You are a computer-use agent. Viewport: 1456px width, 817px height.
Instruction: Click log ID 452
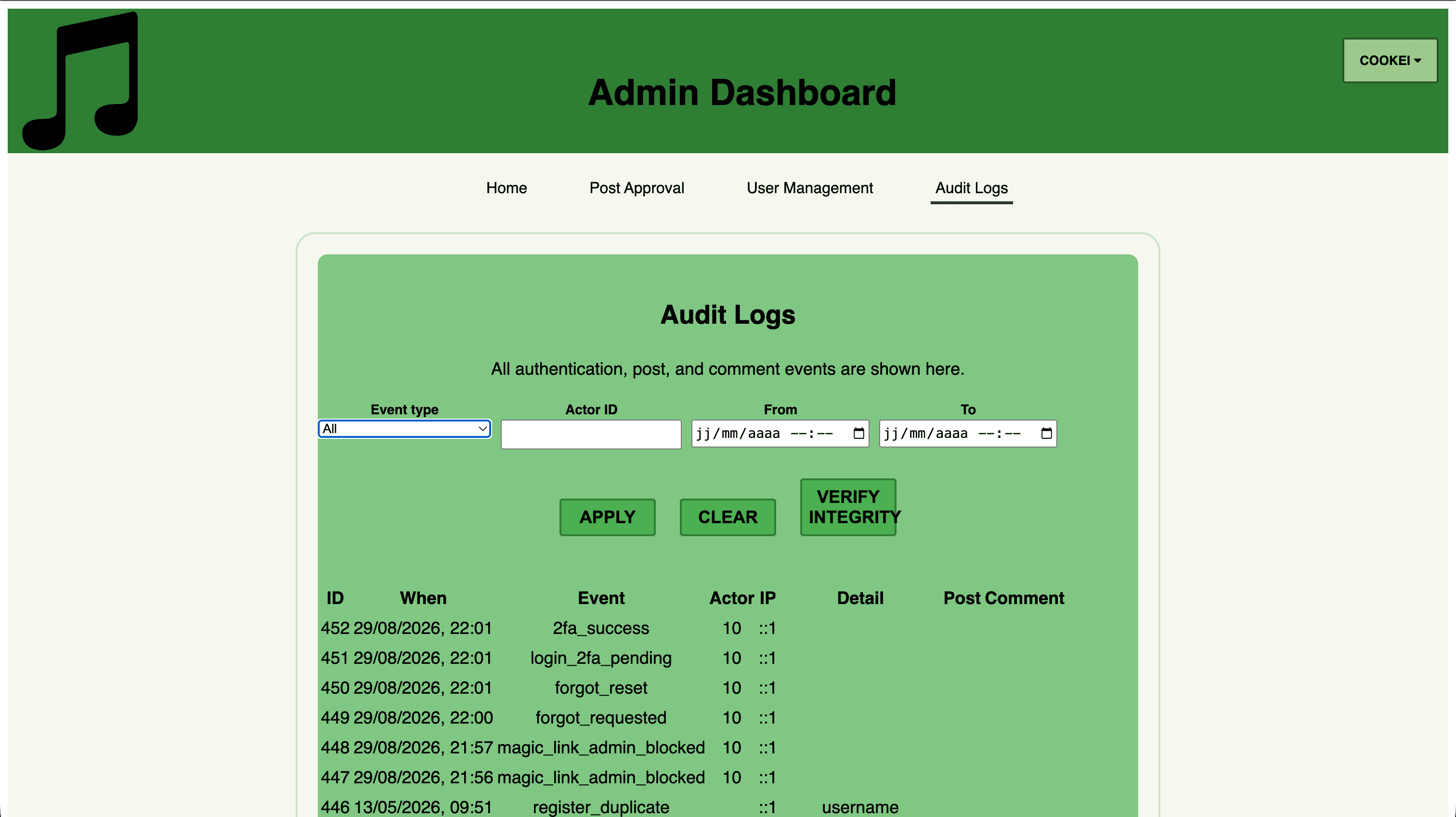point(335,628)
